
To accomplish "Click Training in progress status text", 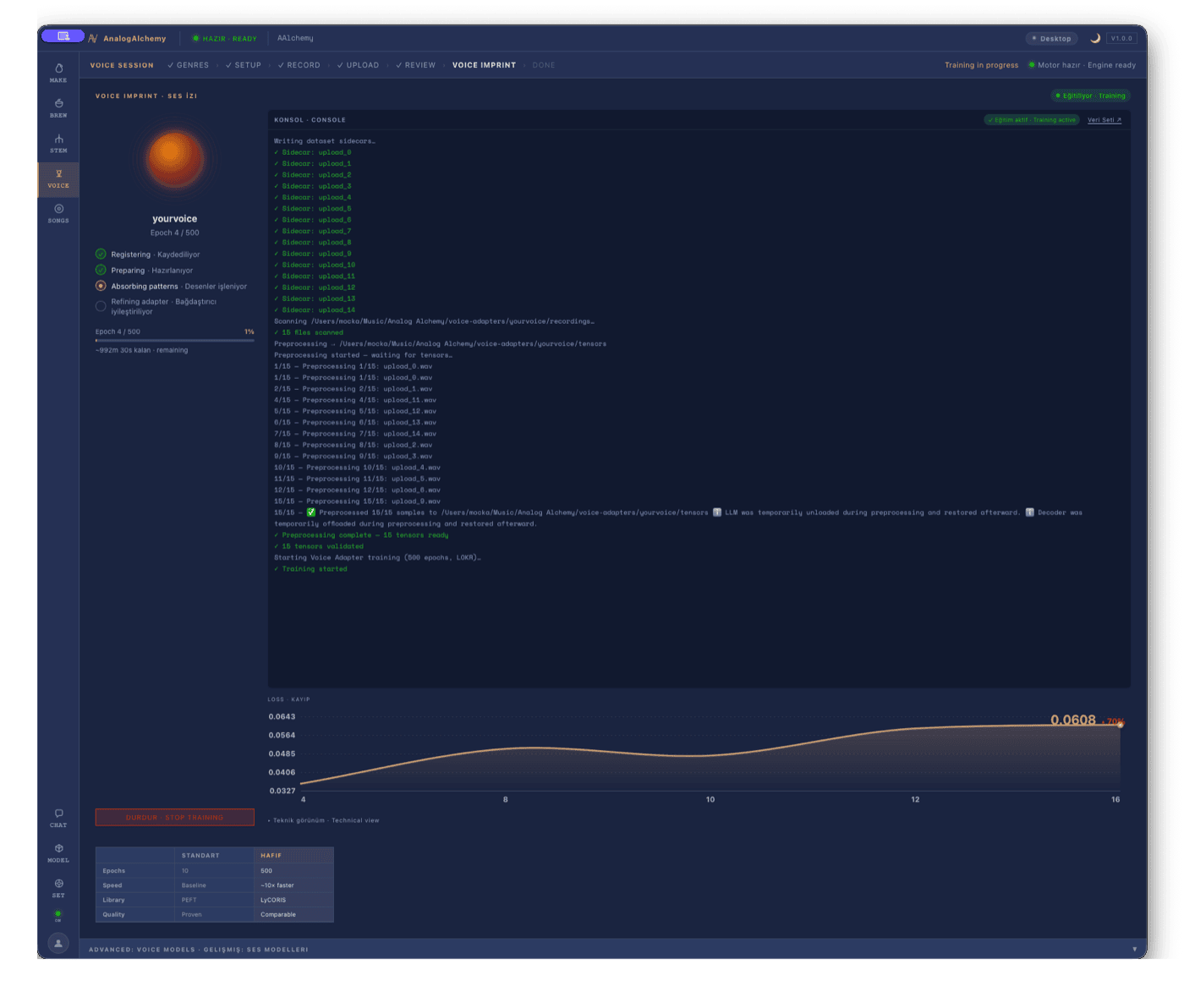I will point(981,65).
